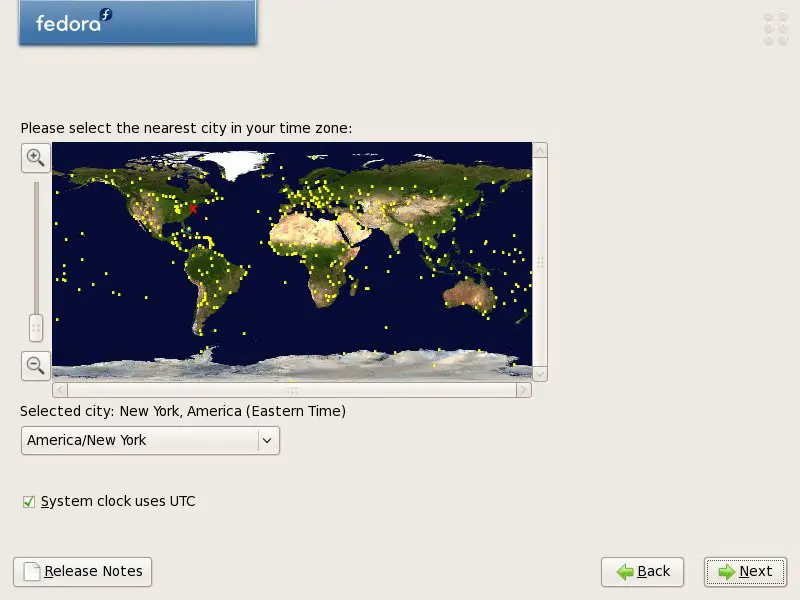The height and width of the screenshot is (600, 800).
Task: Click the map's vertical scrollbar down arrow
Action: click(x=540, y=374)
